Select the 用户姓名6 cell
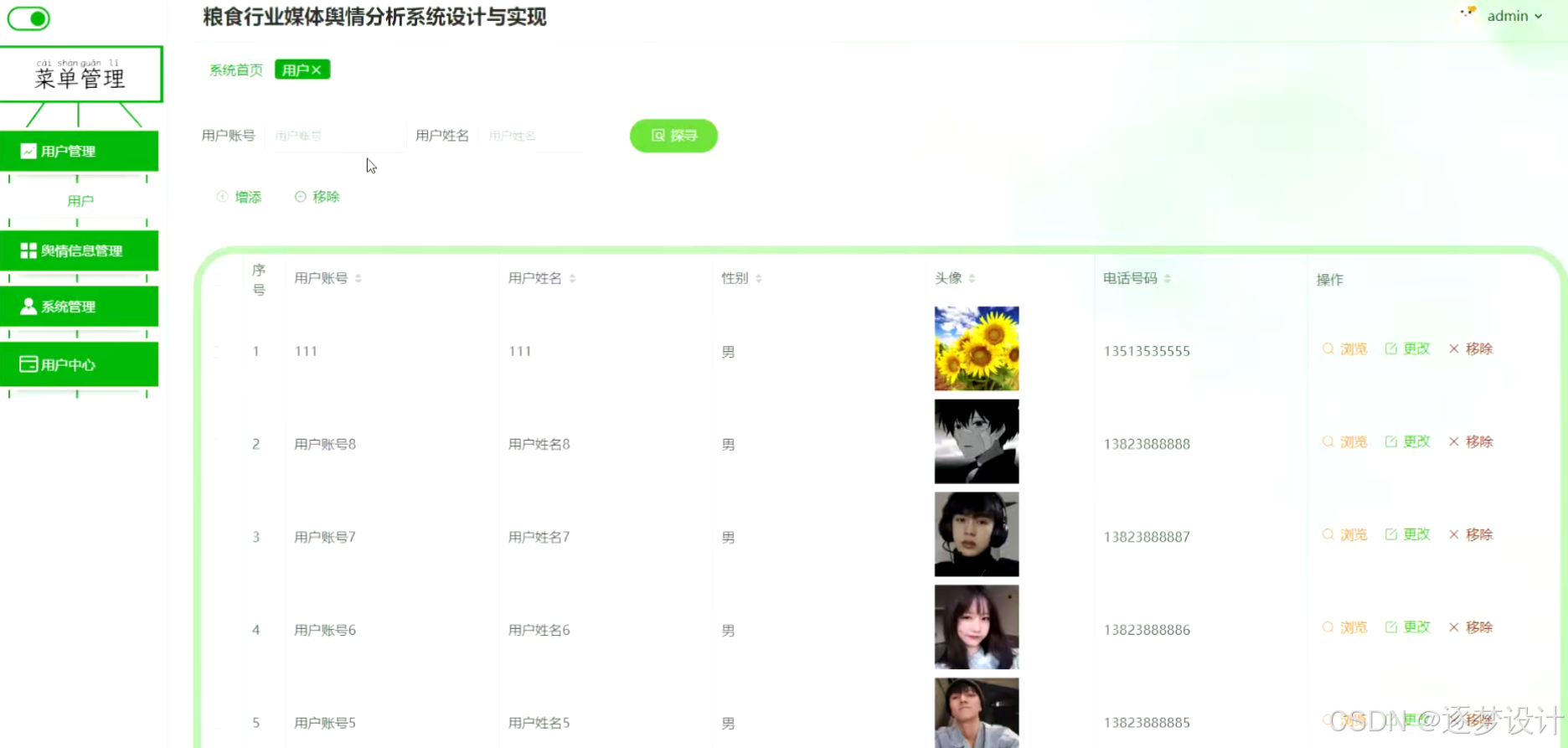The image size is (1568, 748). pos(539,630)
